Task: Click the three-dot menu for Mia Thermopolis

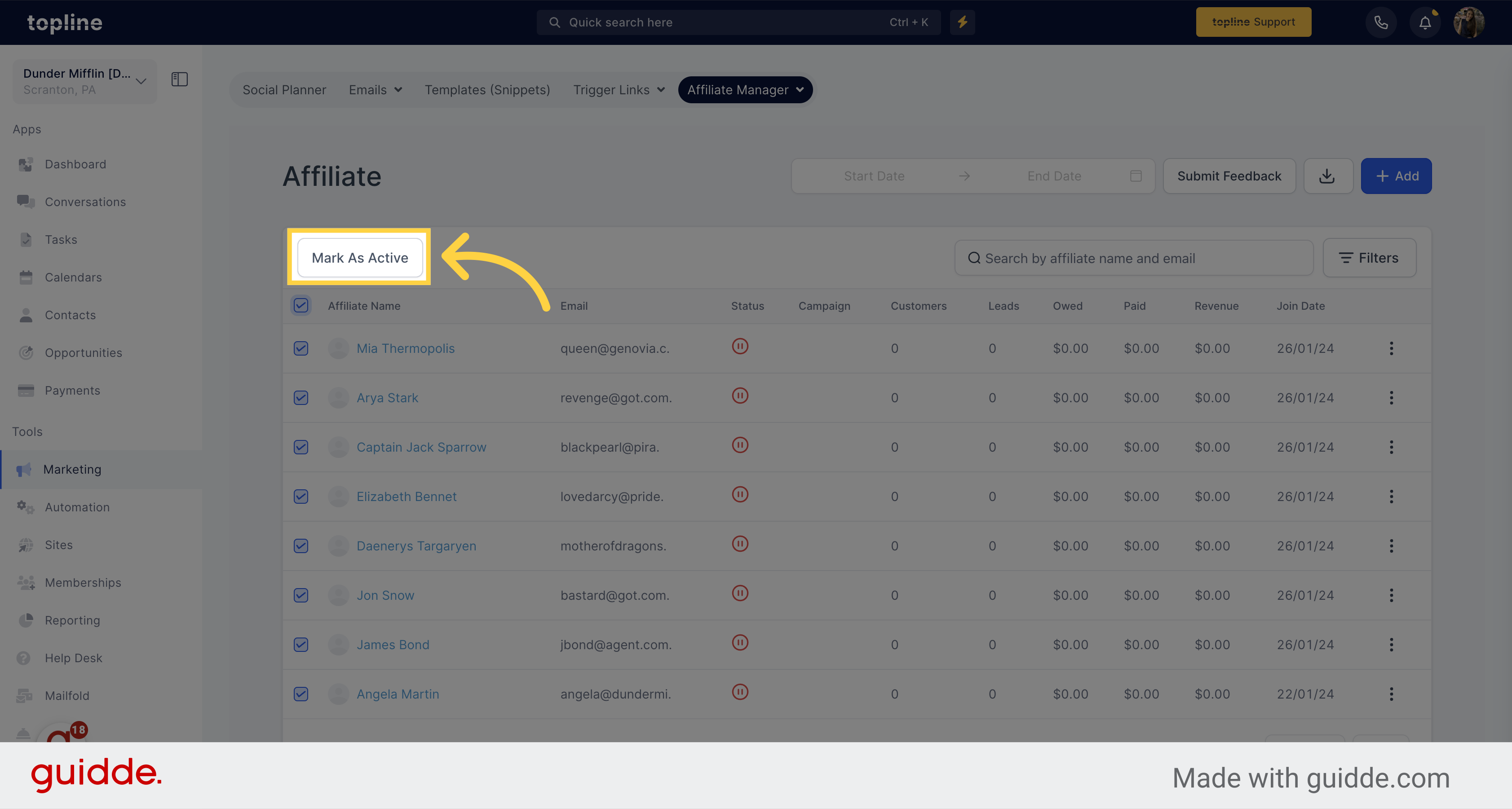Action: [1391, 348]
